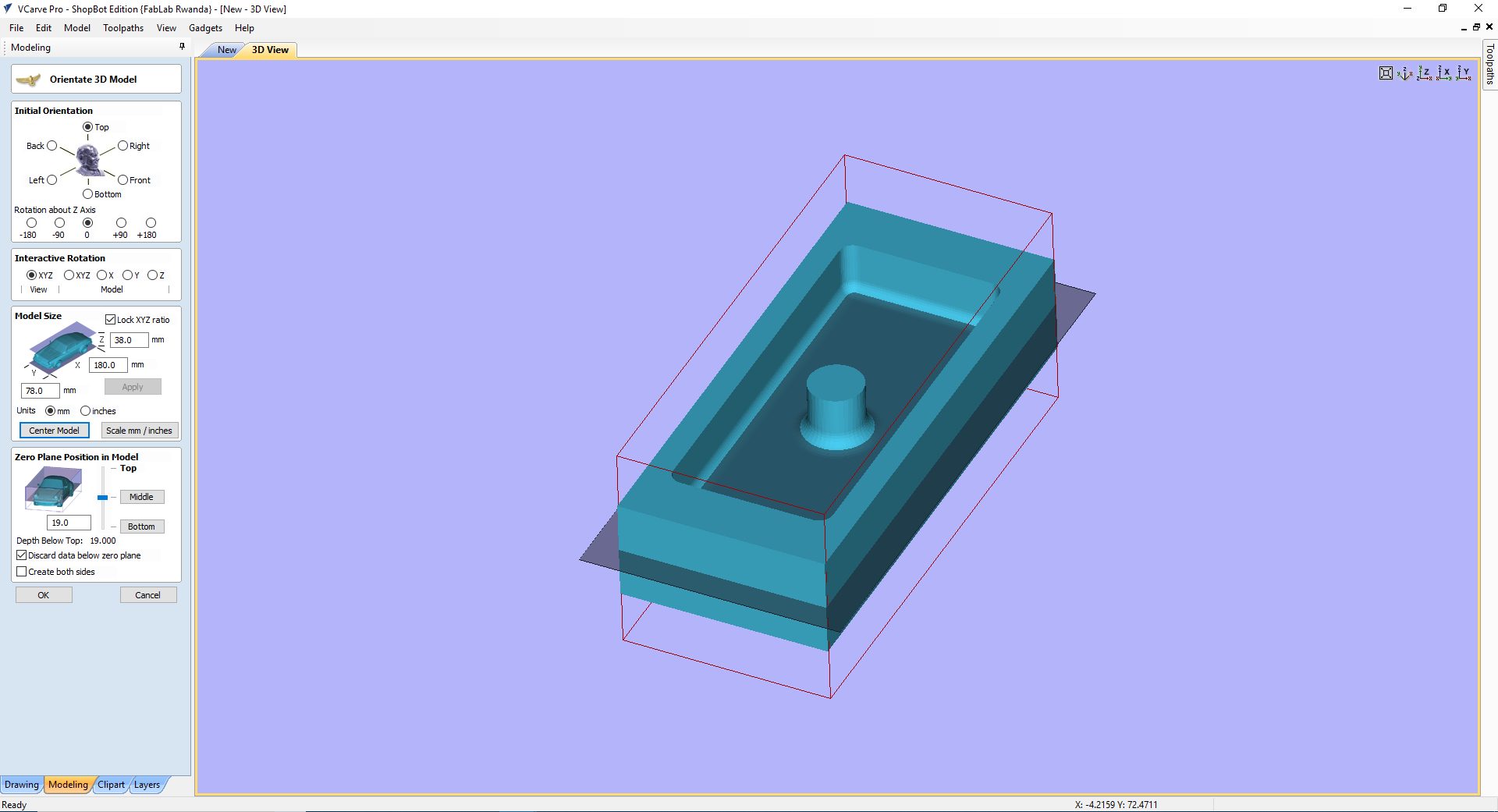This screenshot has height=812, width=1498.
Task: Switch to the Drawing tab
Action: coord(22,785)
